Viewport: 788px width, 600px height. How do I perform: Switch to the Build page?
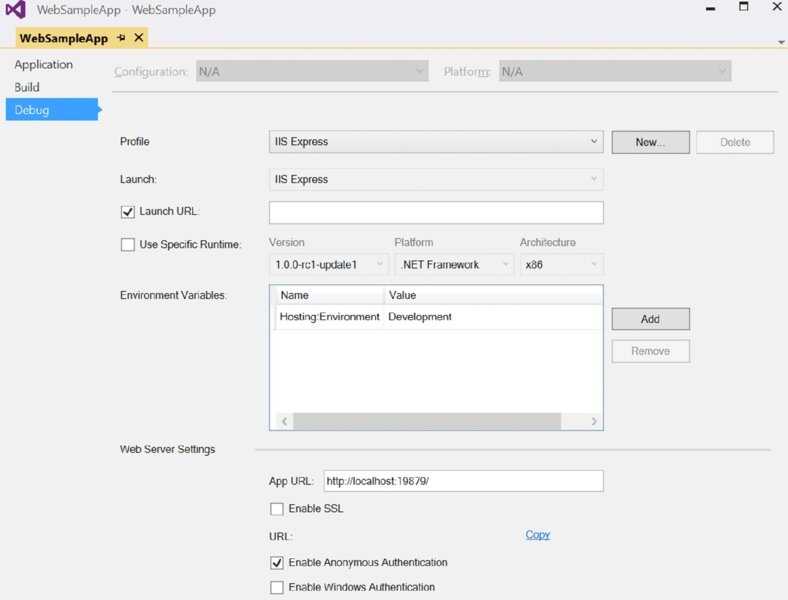click(27, 87)
